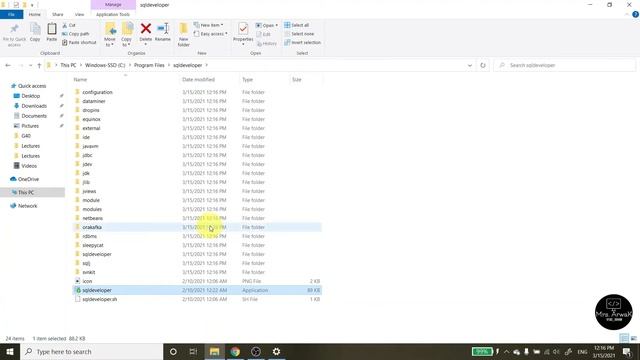Open Pictures in Quick access
This screenshot has height=360, width=640.
pos(30,126)
